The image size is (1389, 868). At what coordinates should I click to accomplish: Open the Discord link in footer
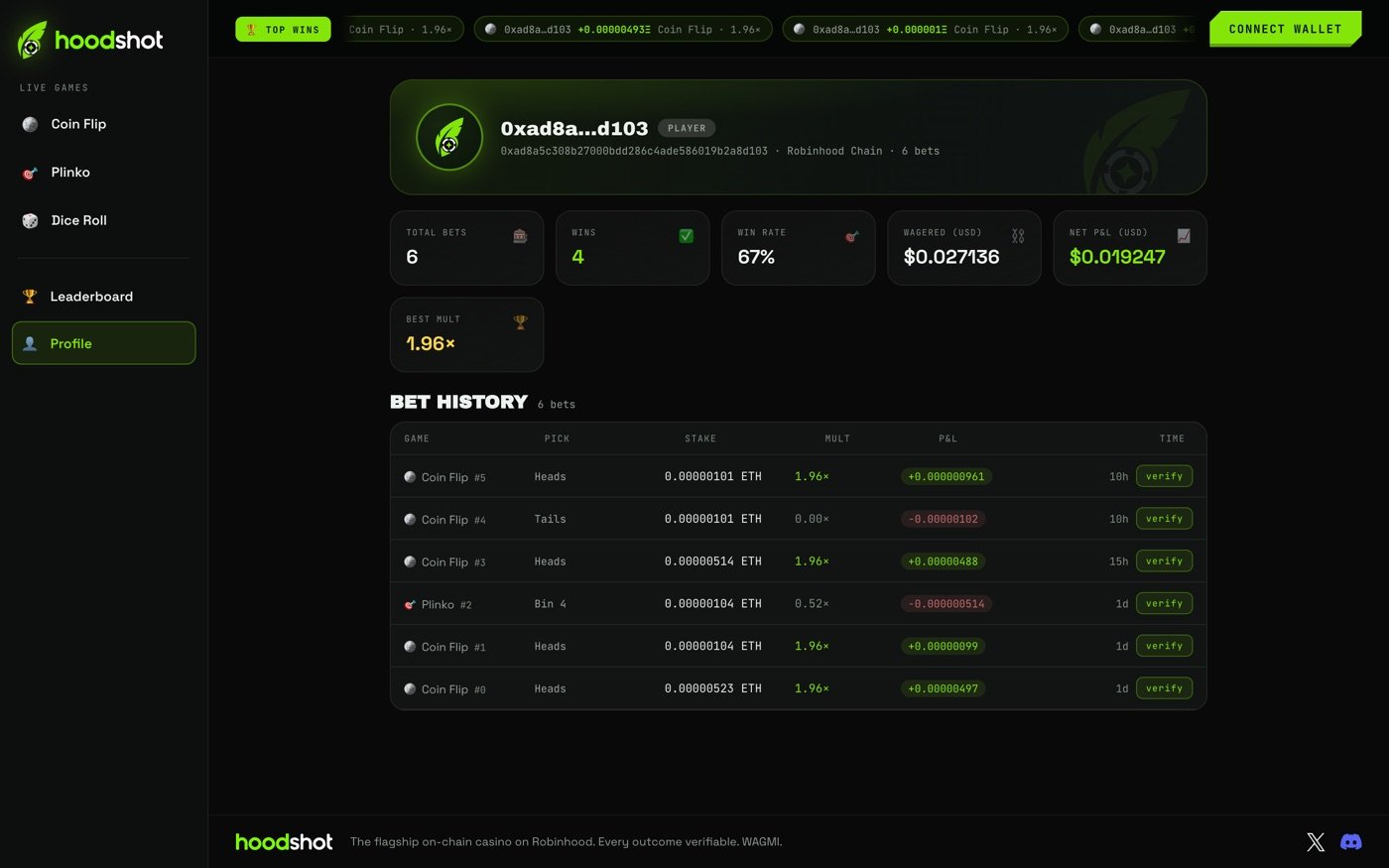(1351, 842)
